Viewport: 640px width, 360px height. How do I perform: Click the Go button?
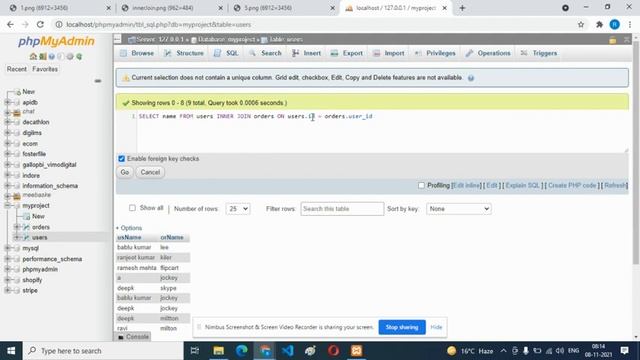coord(125,172)
